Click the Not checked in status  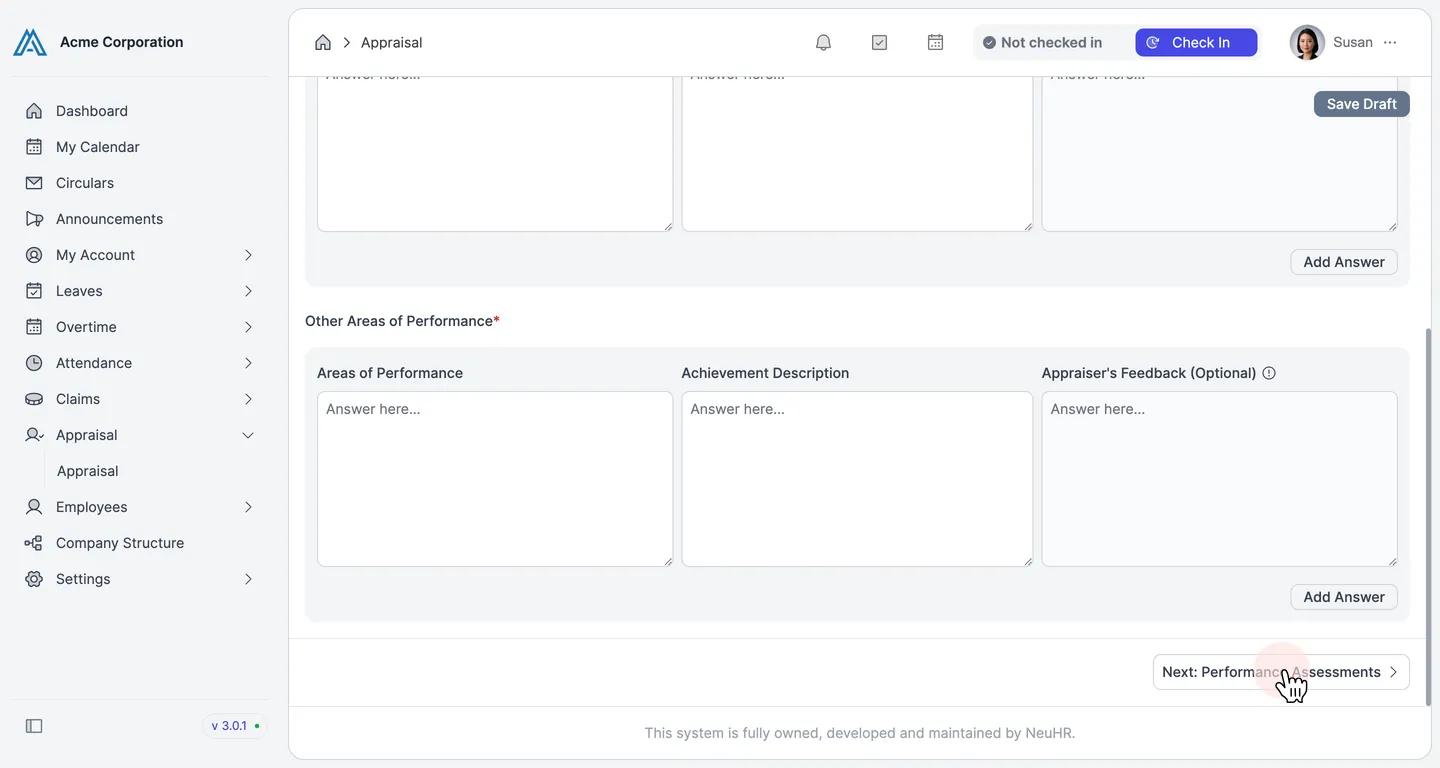[1042, 42]
